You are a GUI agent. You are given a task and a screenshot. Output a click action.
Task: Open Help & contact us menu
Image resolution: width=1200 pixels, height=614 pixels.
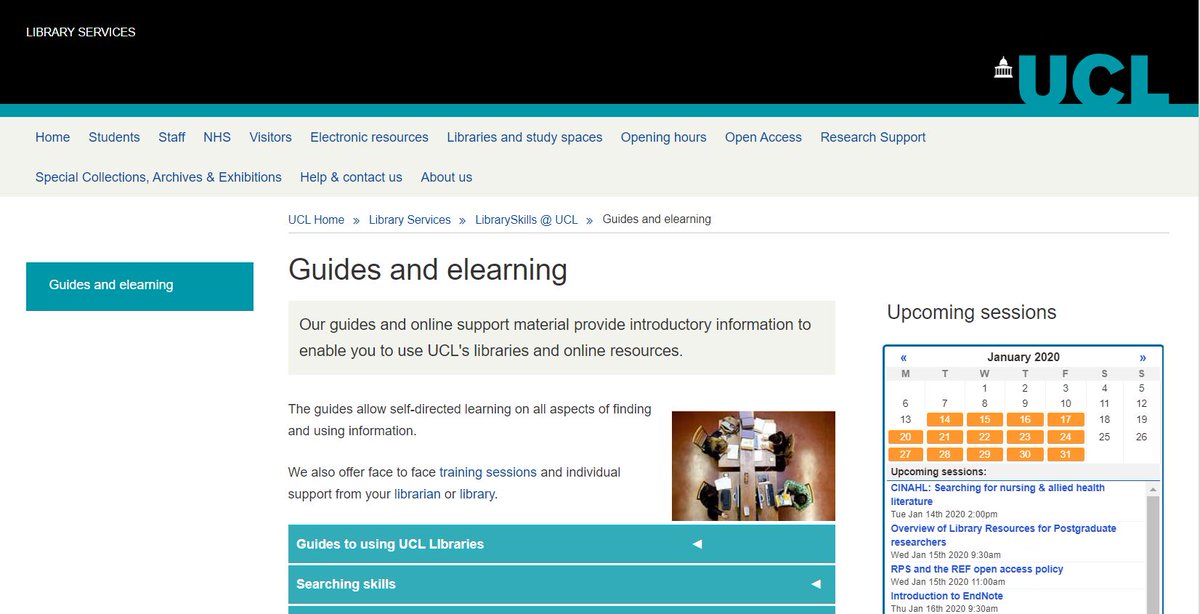click(351, 177)
